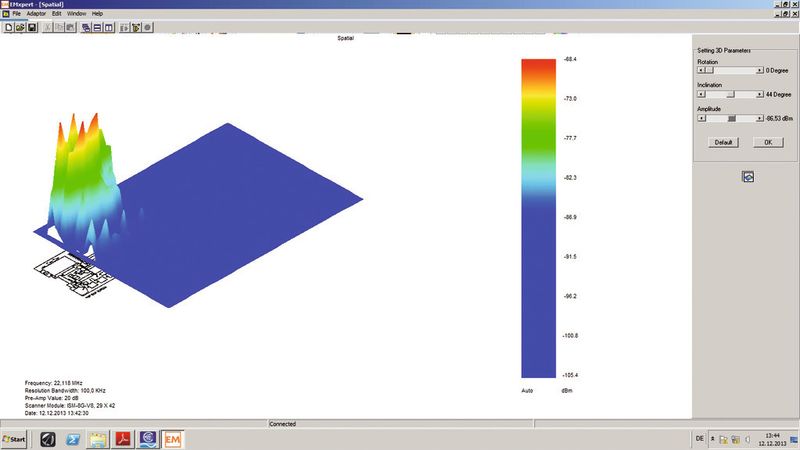
Task: Click Inclination slider left arrow
Action: click(x=701, y=94)
